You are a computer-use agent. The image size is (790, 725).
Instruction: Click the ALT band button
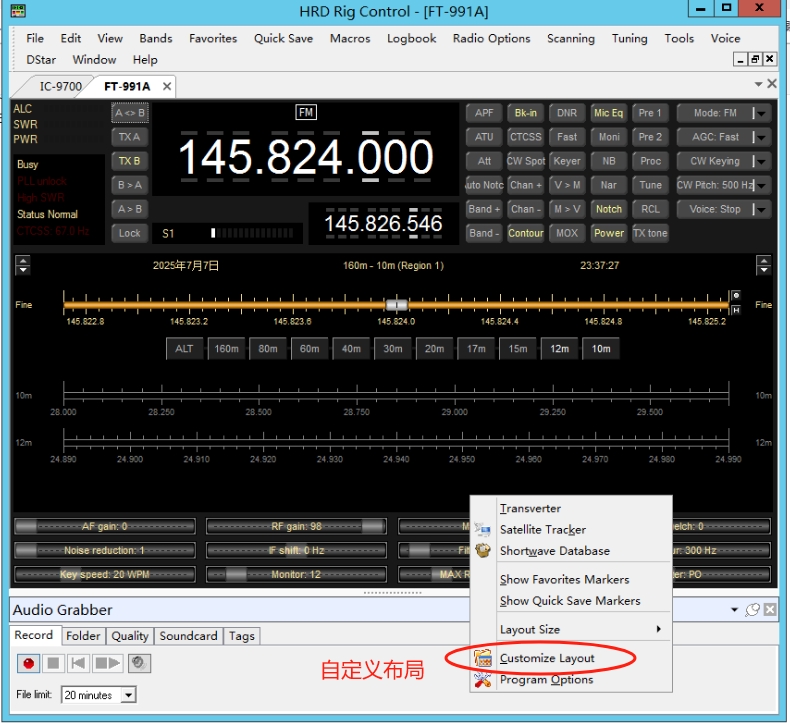pos(184,349)
